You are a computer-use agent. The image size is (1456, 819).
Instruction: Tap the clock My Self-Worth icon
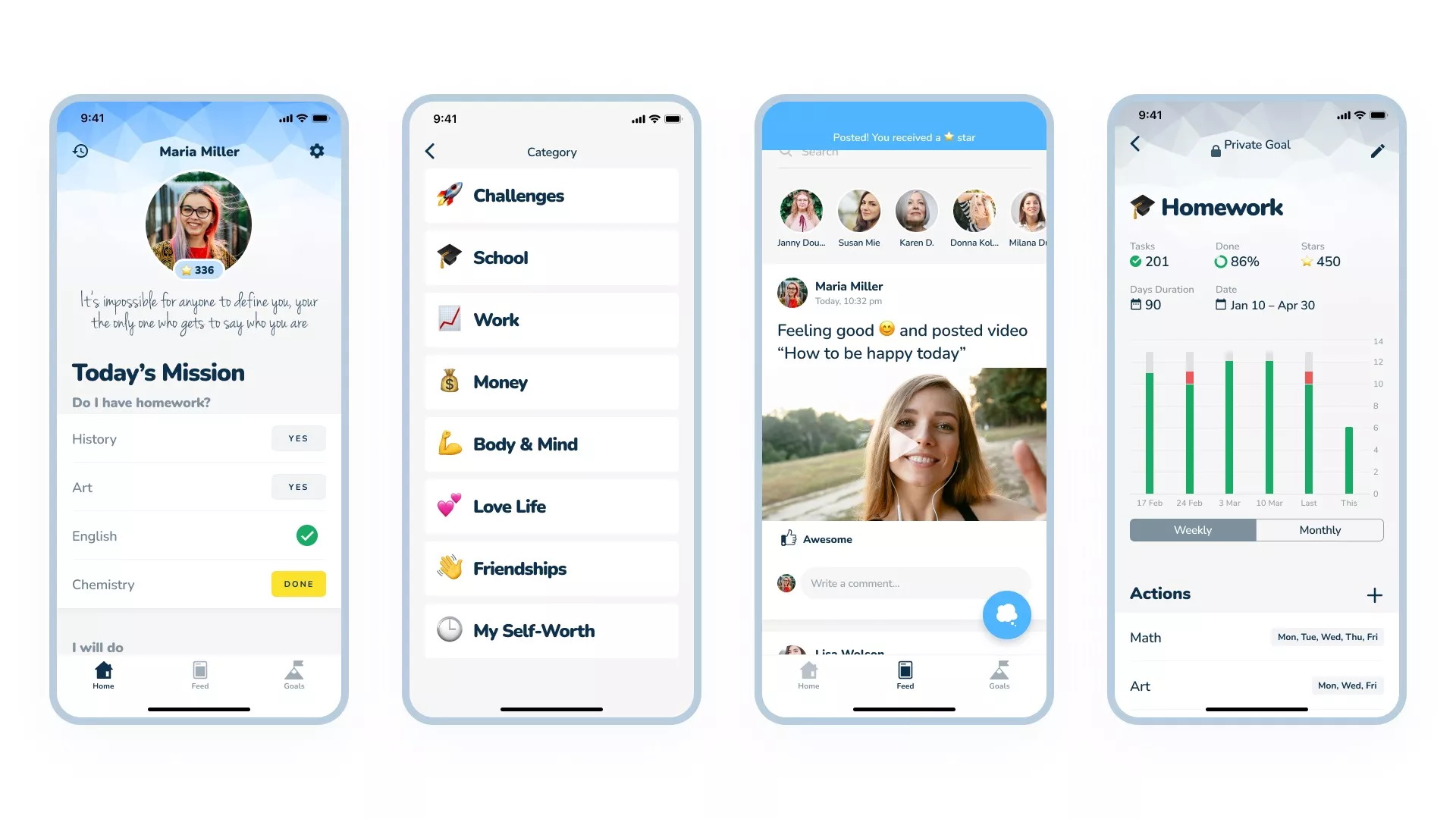[448, 630]
